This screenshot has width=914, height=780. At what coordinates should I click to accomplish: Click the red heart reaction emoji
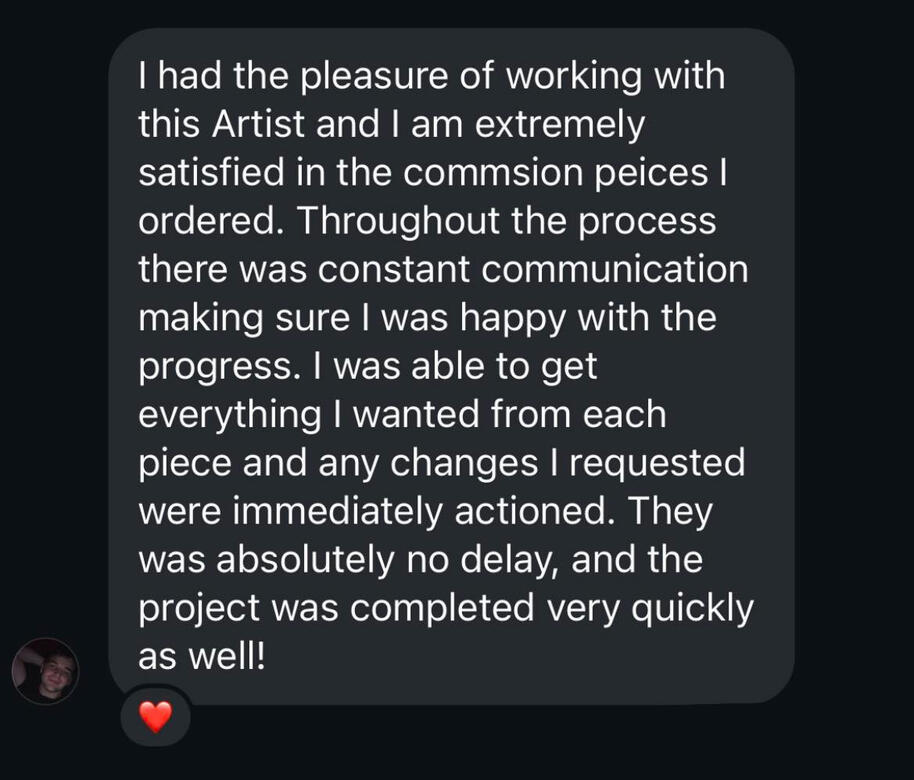click(x=155, y=716)
